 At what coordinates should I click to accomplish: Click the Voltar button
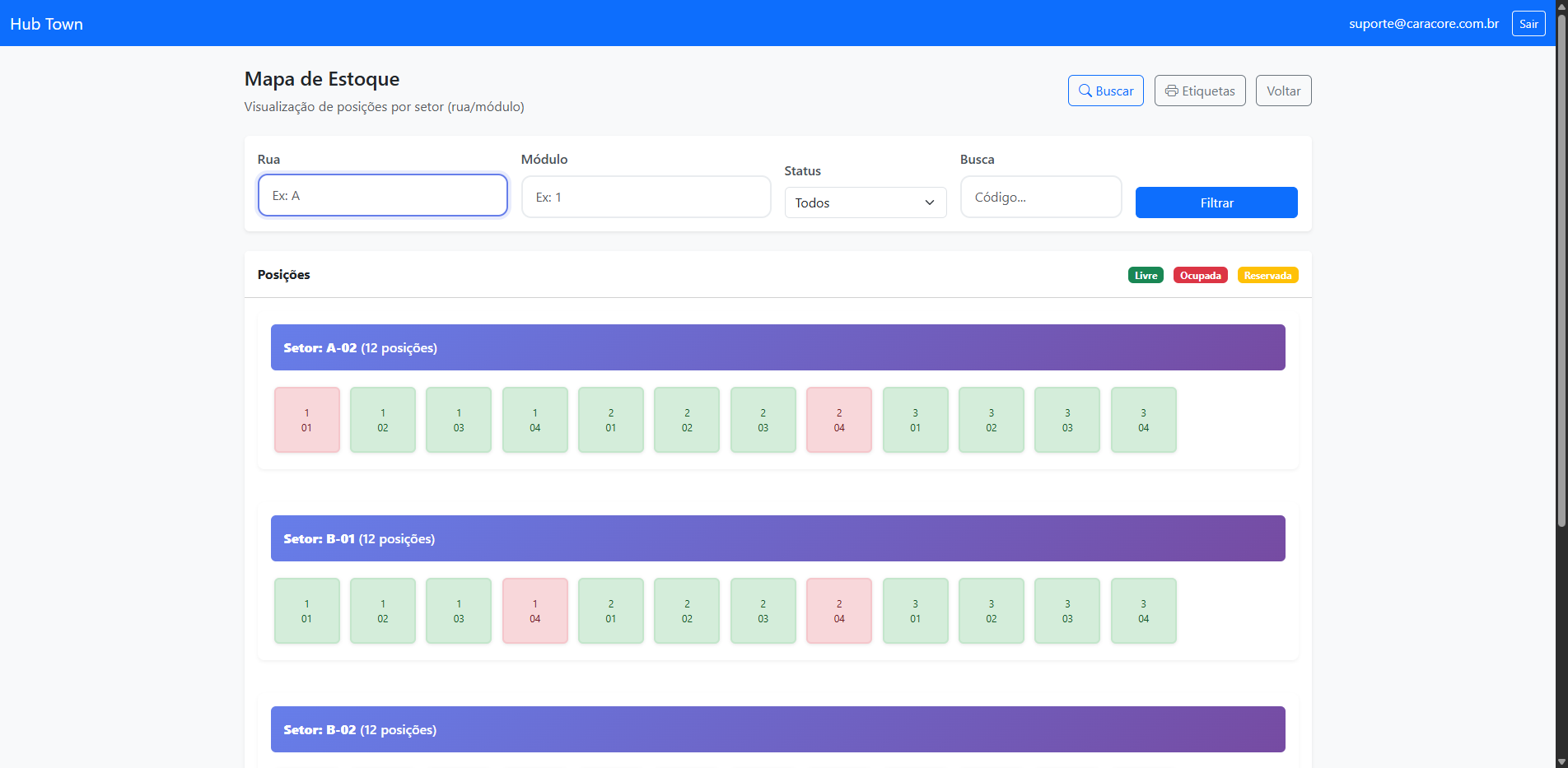pyautogui.click(x=1283, y=91)
